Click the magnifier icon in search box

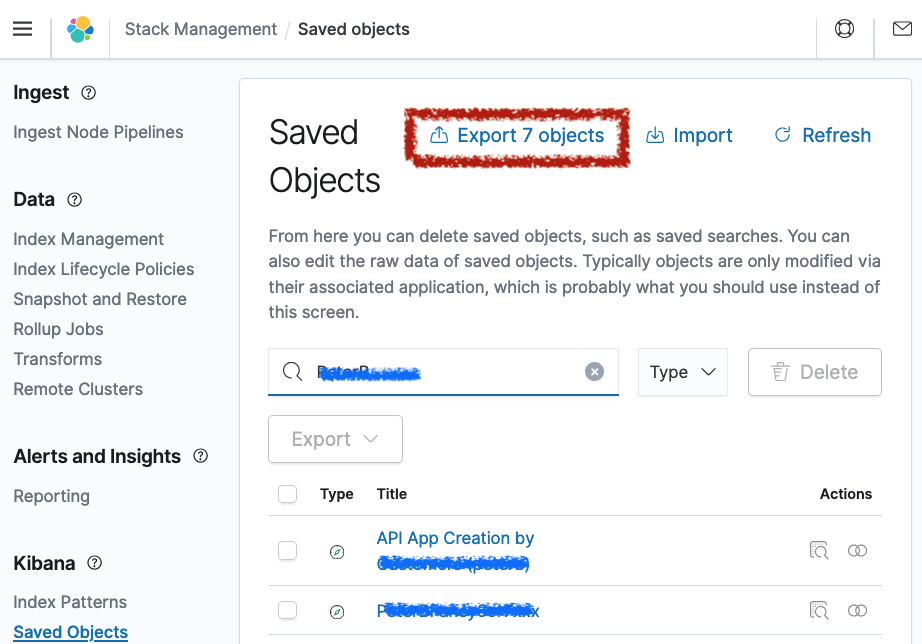tap(292, 372)
